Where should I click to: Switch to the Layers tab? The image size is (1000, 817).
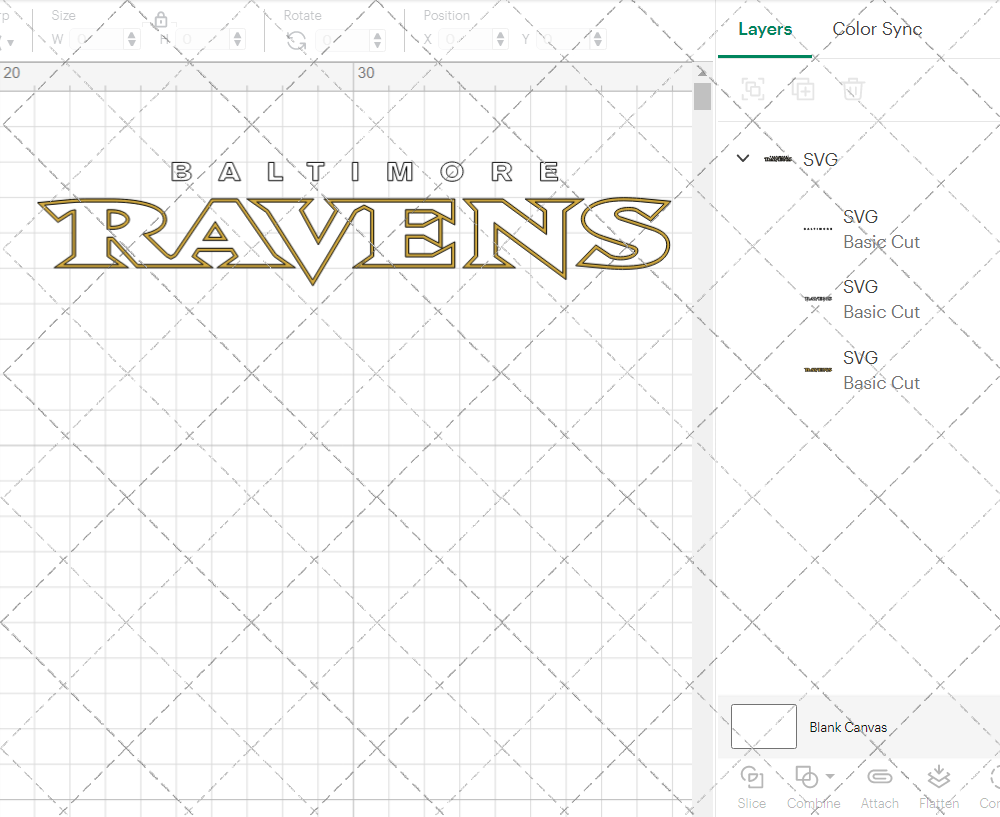coord(765,29)
